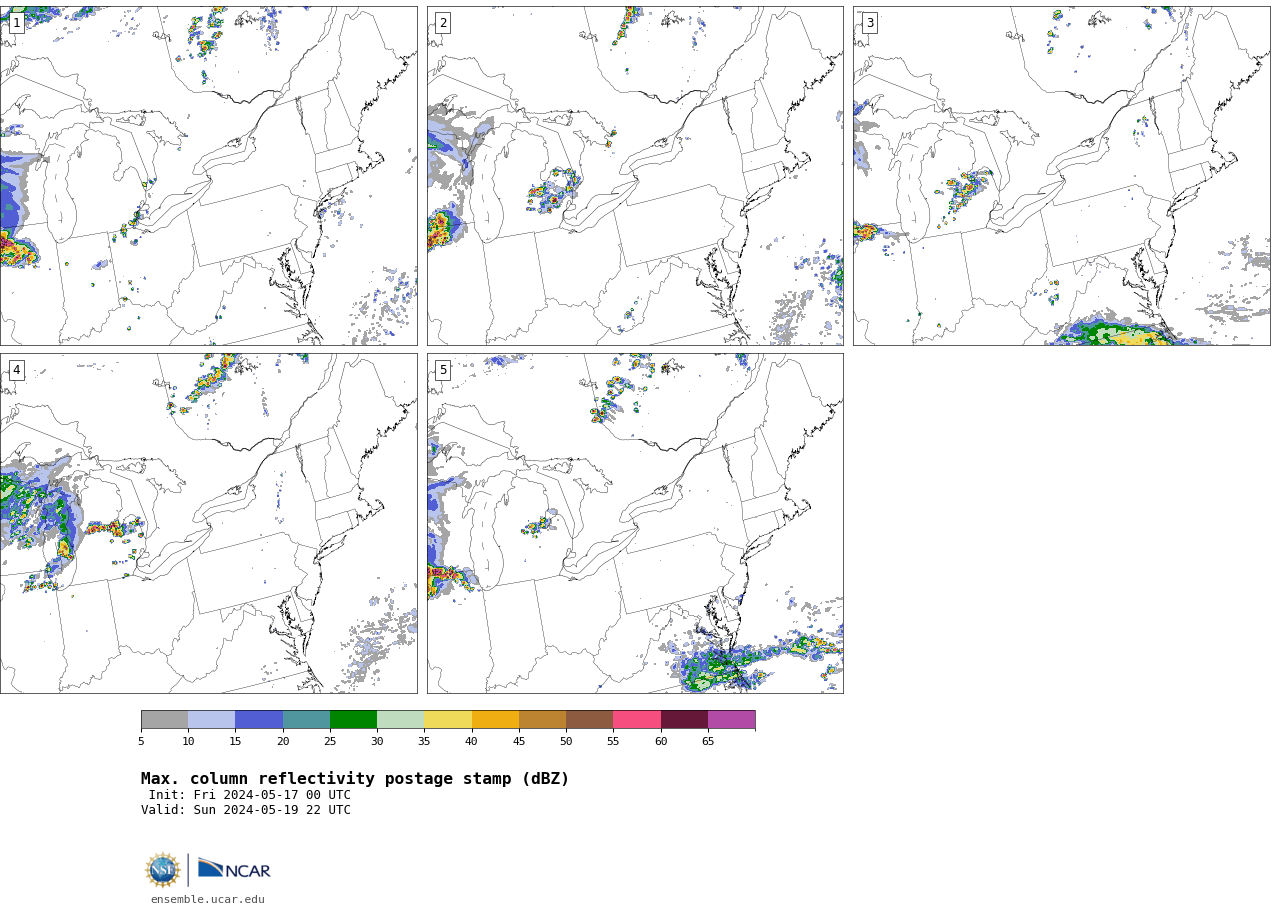Open postage stamp map 4
The image size is (1280, 910).
208,523
